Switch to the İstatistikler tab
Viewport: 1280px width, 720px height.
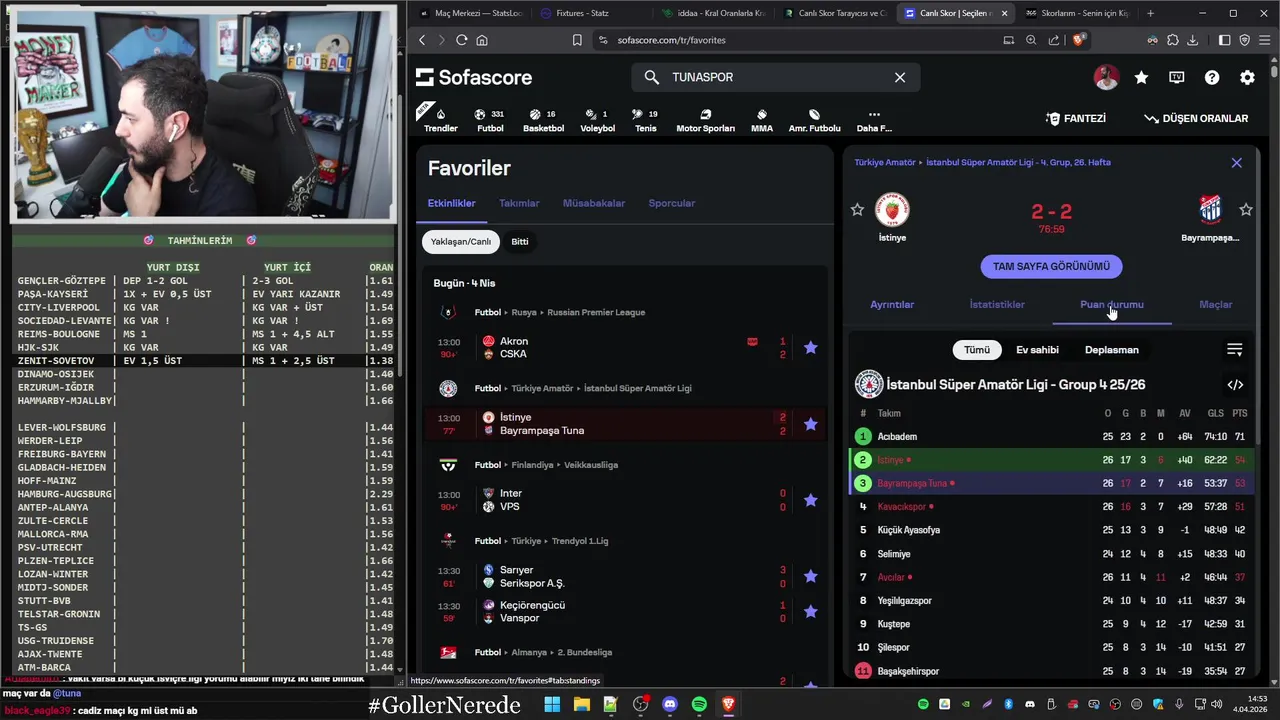(x=997, y=304)
